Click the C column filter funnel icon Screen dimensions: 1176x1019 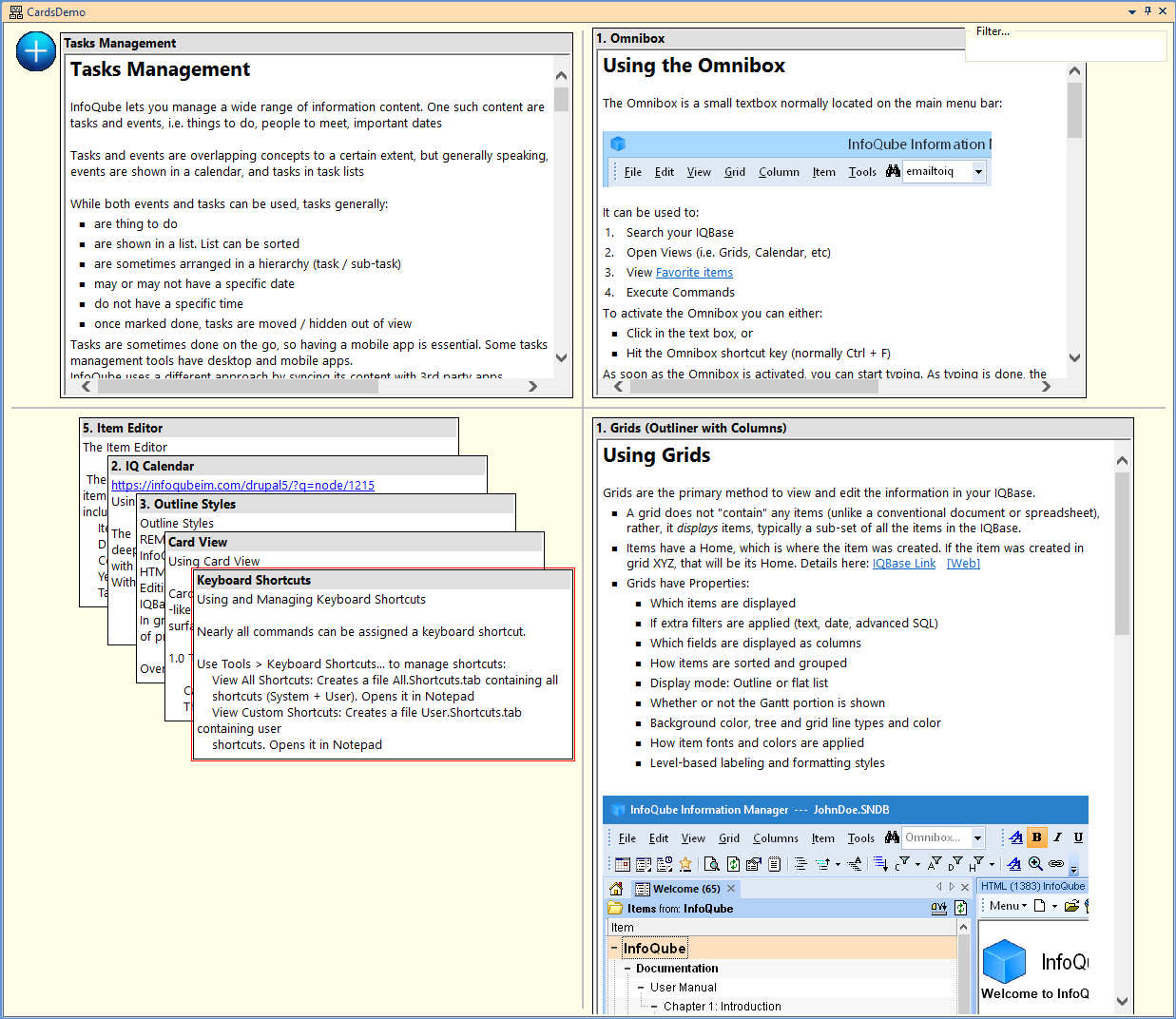point(901,864)
